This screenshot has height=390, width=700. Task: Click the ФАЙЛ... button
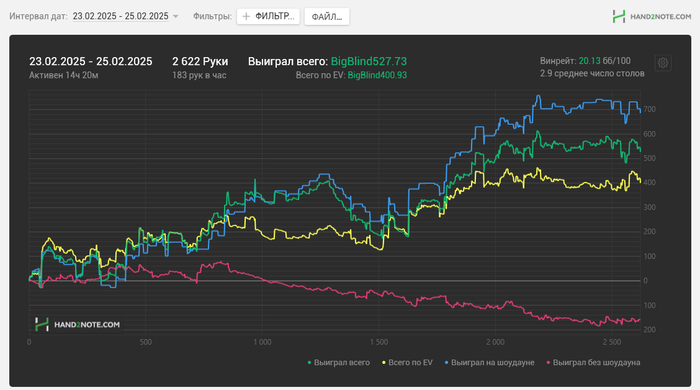coord(327,17)
